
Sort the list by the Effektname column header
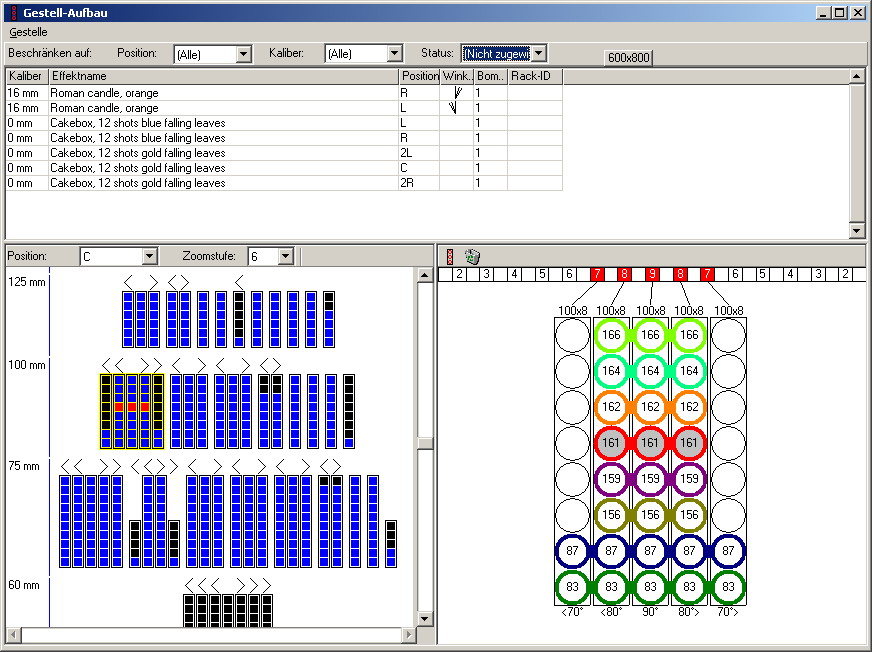click(x=223, y=76)
